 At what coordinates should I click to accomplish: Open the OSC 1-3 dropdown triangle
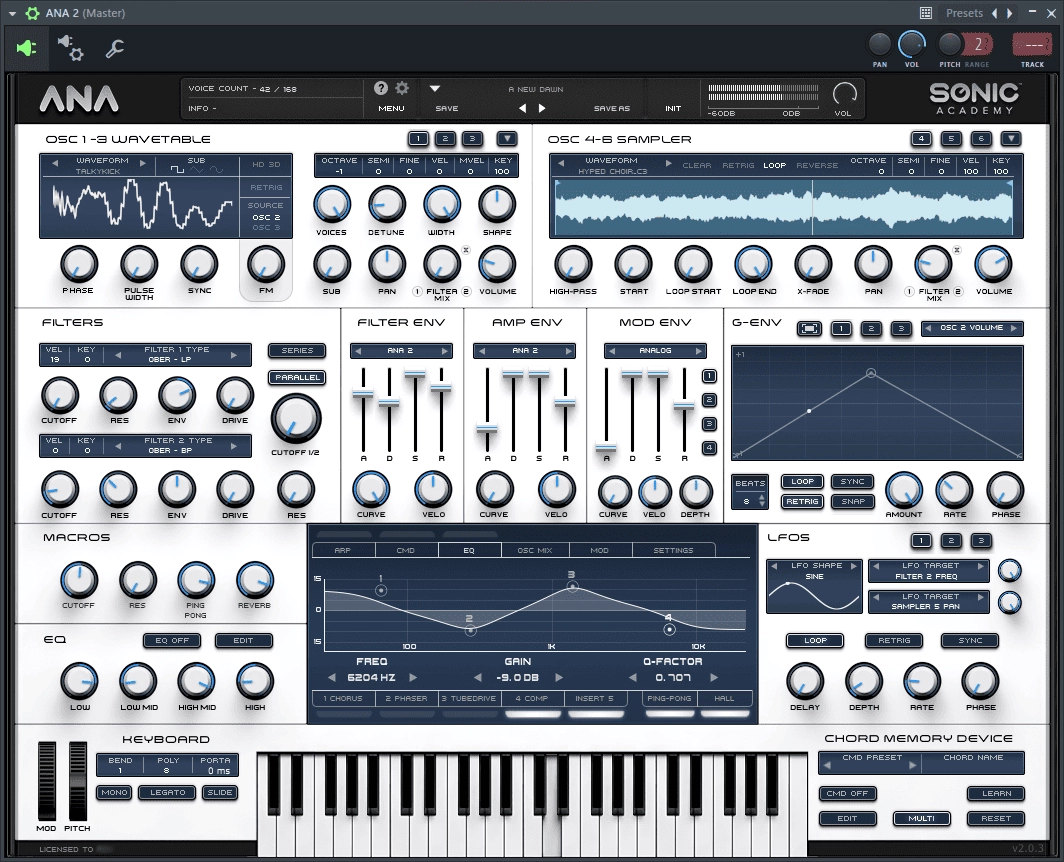tap(507, 138)
